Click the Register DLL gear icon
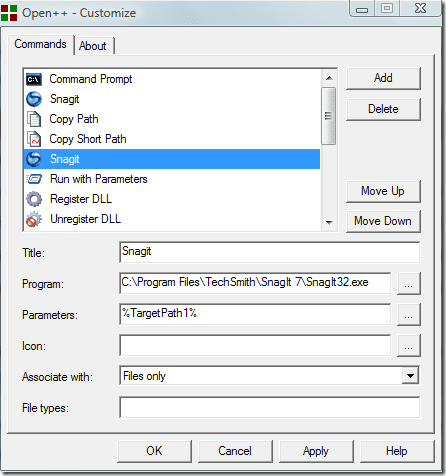This screenshot has width=446, height=476. (x=34, y=199)
